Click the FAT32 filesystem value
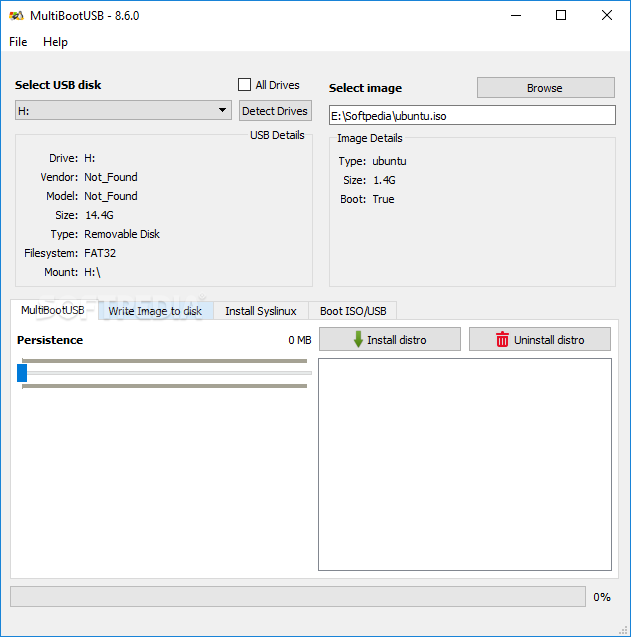 point(100,253)
